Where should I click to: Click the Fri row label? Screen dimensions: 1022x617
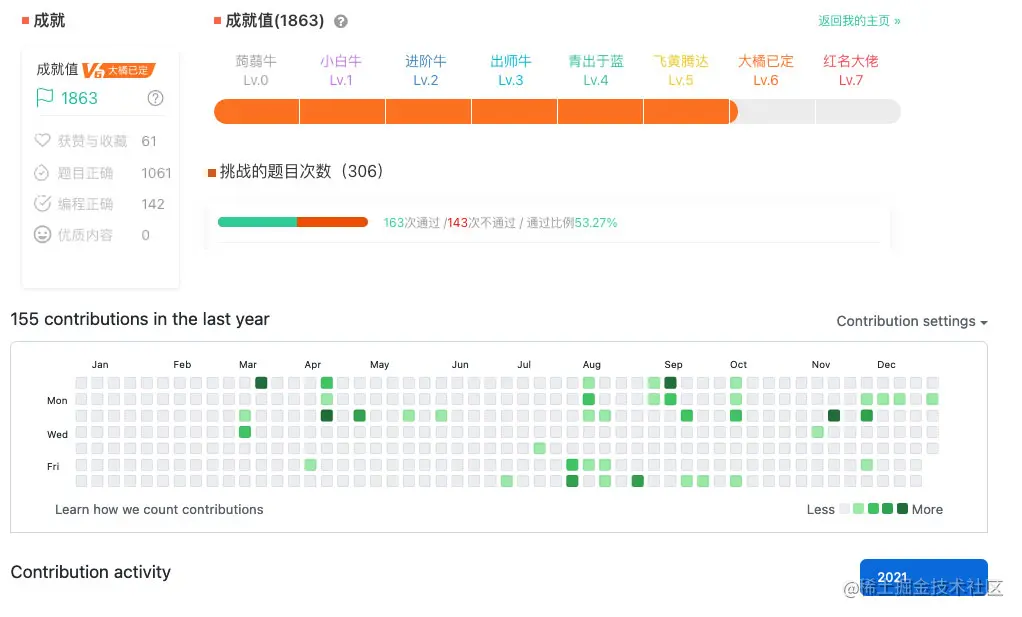(x=53, y=466)
